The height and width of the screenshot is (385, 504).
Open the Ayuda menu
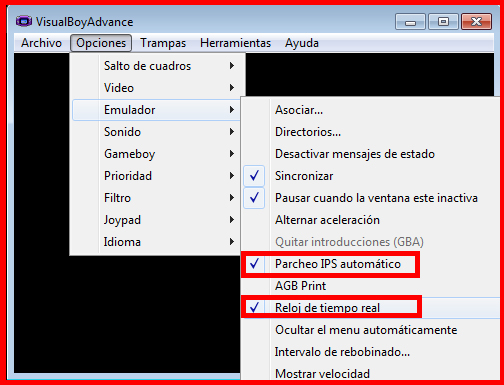(x=302, y=43)
